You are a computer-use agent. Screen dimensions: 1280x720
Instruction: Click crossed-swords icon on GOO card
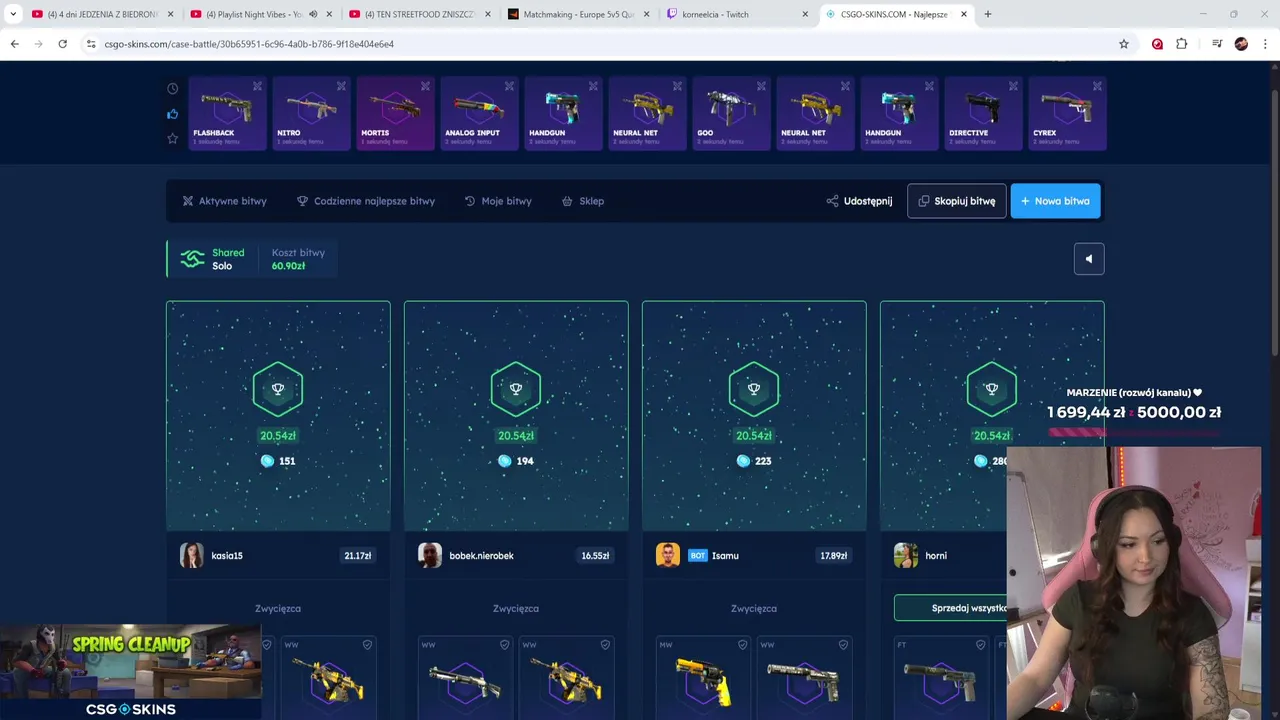click(x=761, y=86)
